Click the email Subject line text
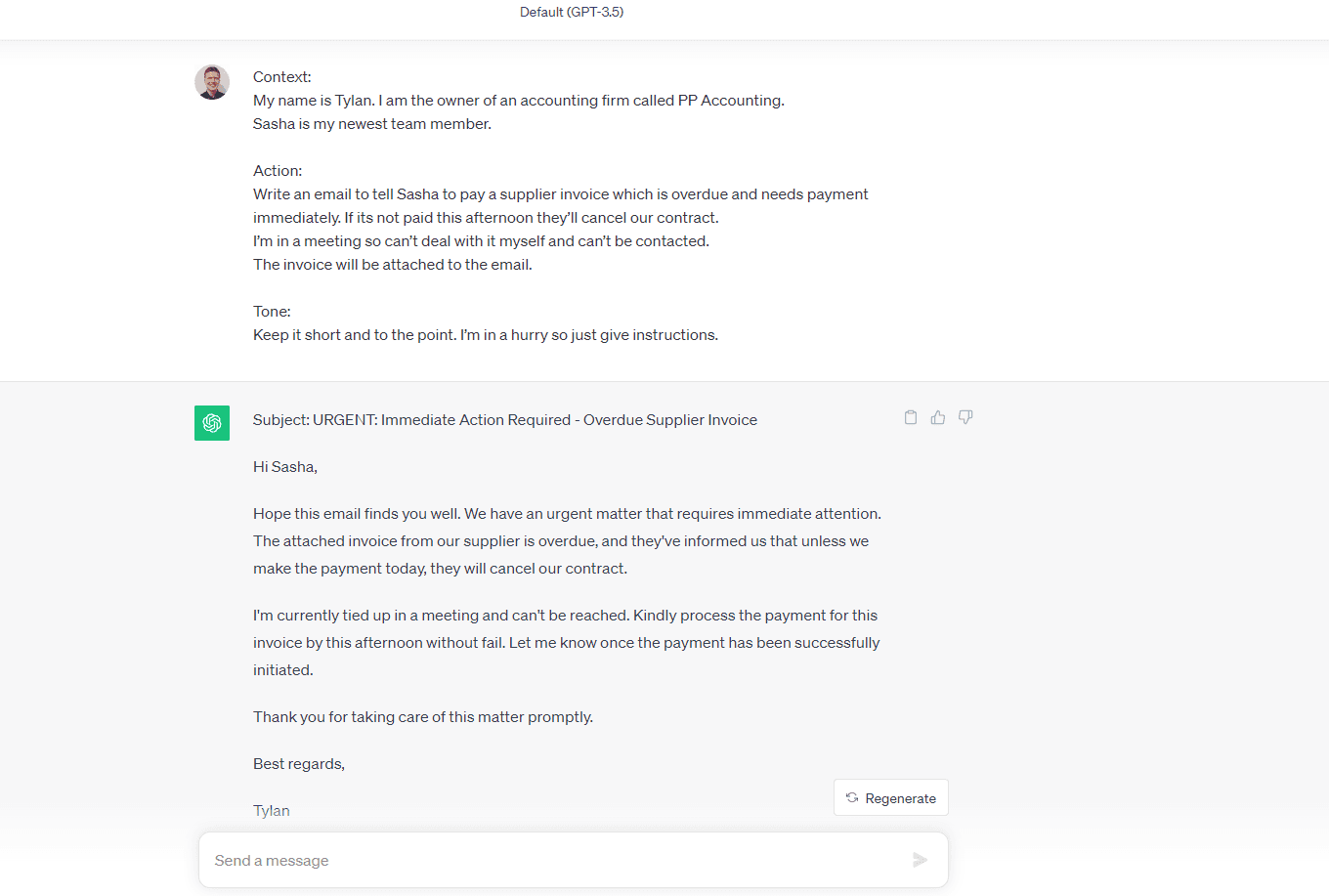This screenshot has width=1329, height=896. pos(505,420)
